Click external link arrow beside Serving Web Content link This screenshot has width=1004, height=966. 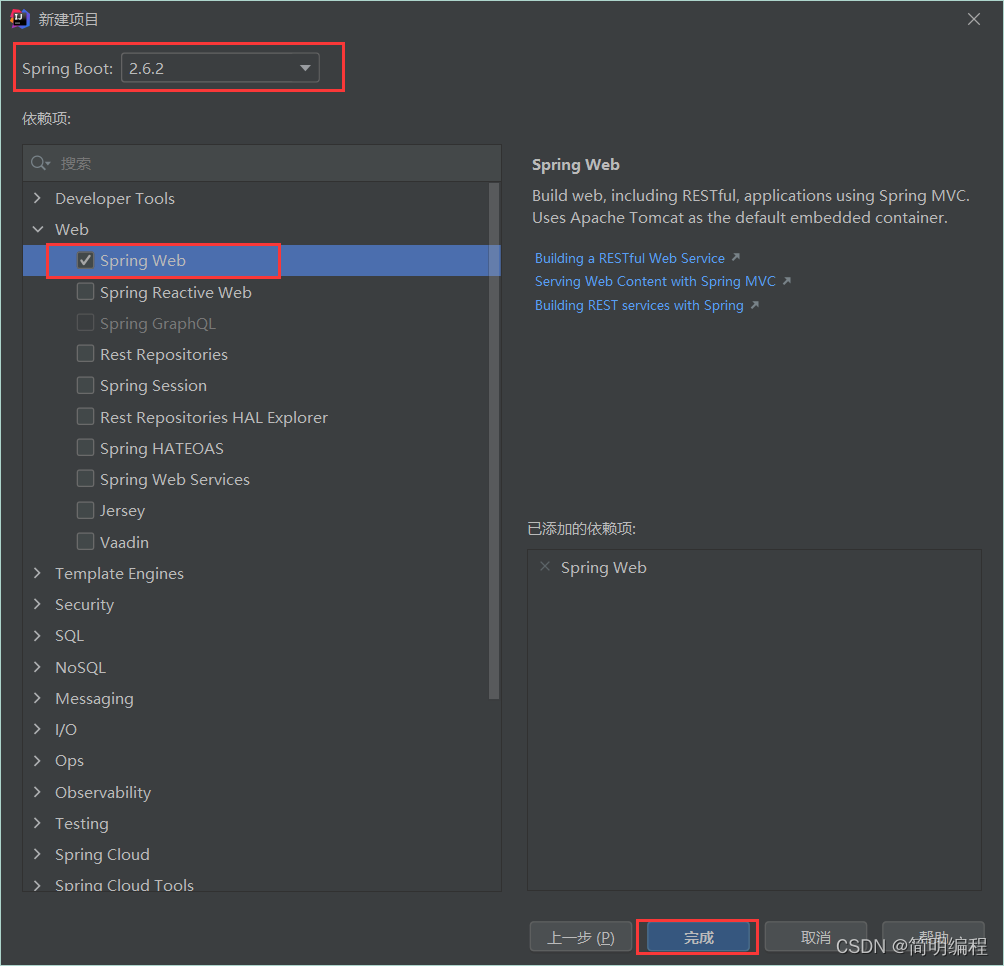coord(787,281)
